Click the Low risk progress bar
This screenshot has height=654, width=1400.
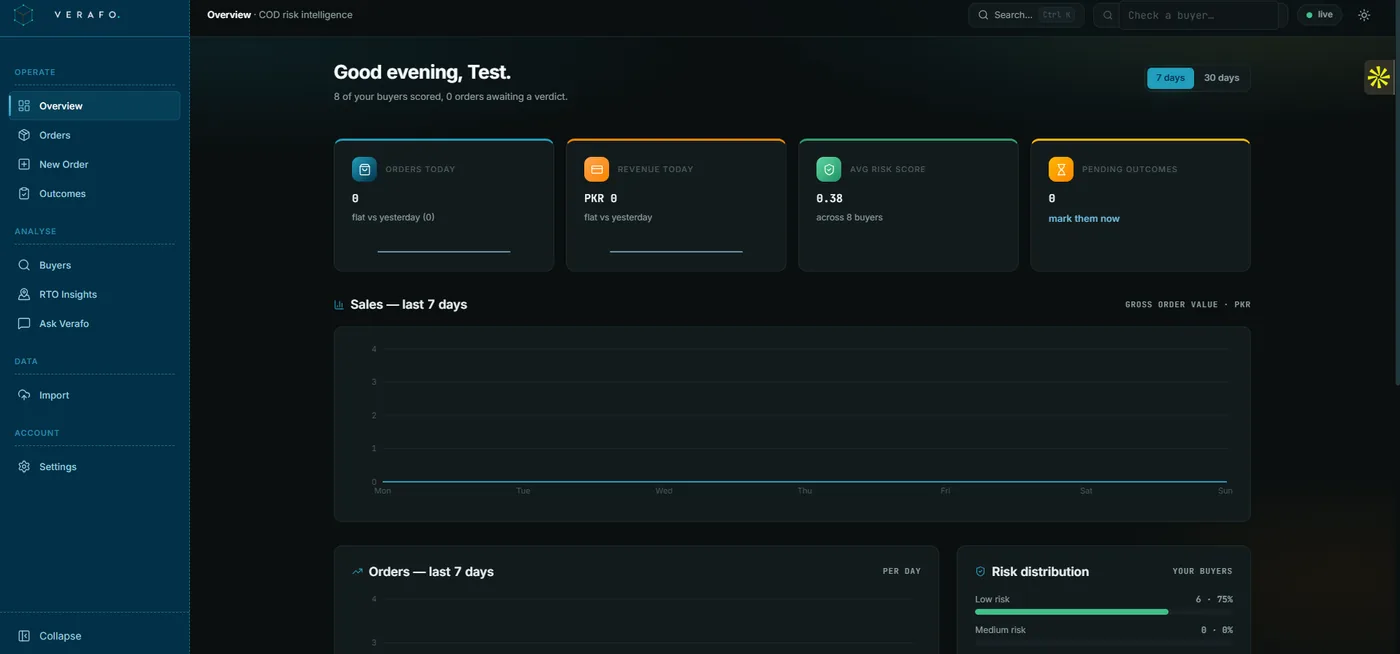coord(1104,612)
